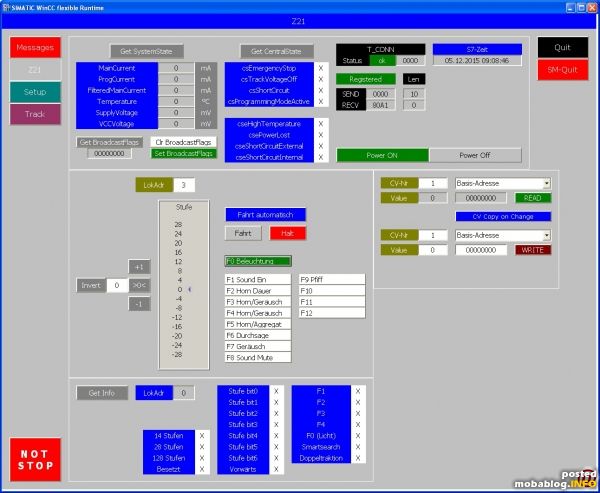Toggle F7 Geräusch function

pyautogui.click(x=258, y=346)
